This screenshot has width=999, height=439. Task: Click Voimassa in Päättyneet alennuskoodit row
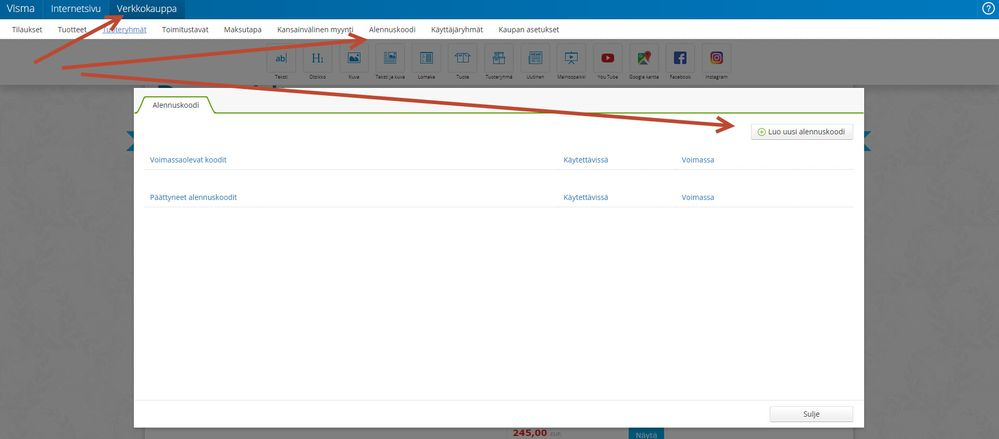coord(698,198)
